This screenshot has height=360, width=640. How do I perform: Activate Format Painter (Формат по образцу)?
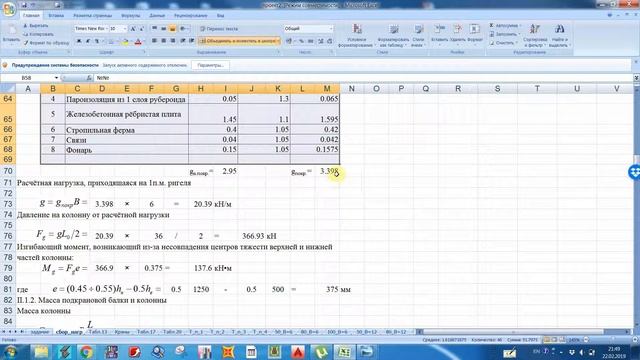coord(46,43)
